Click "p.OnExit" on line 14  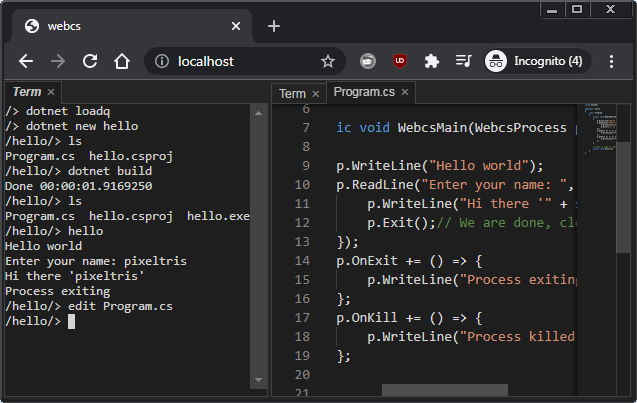[x=367, y=261]
